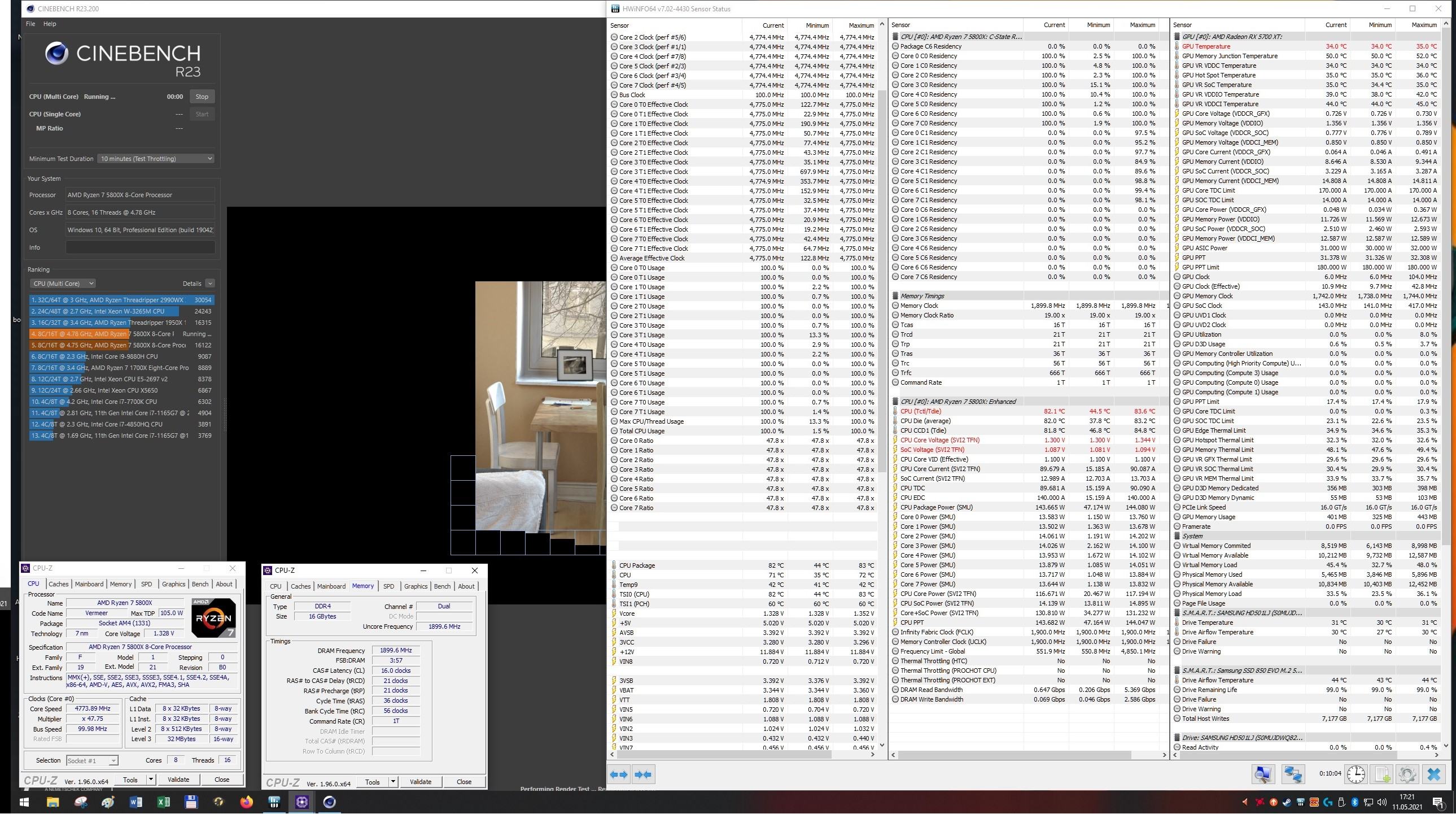Click HWiNFO magnifier monitor icon button

1263,774
